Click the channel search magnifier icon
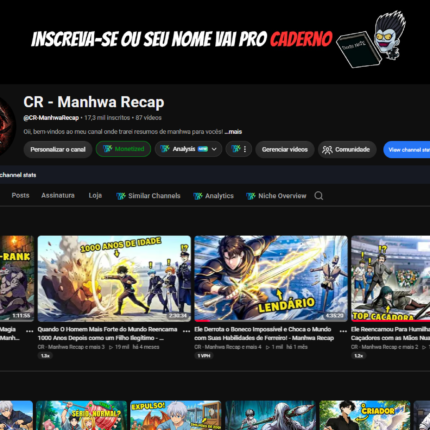 (319, 196)
